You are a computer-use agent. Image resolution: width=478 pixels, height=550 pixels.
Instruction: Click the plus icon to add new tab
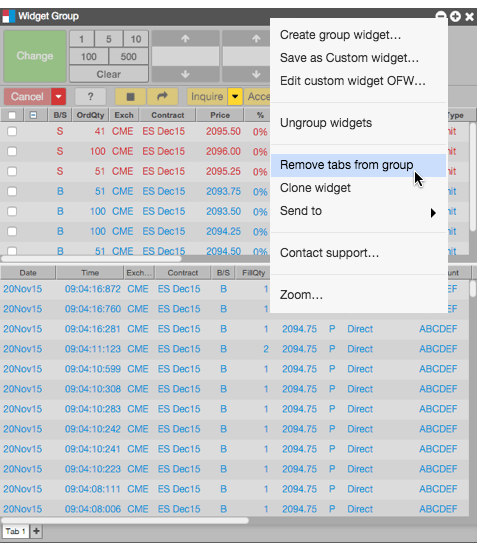coord(36,531)
